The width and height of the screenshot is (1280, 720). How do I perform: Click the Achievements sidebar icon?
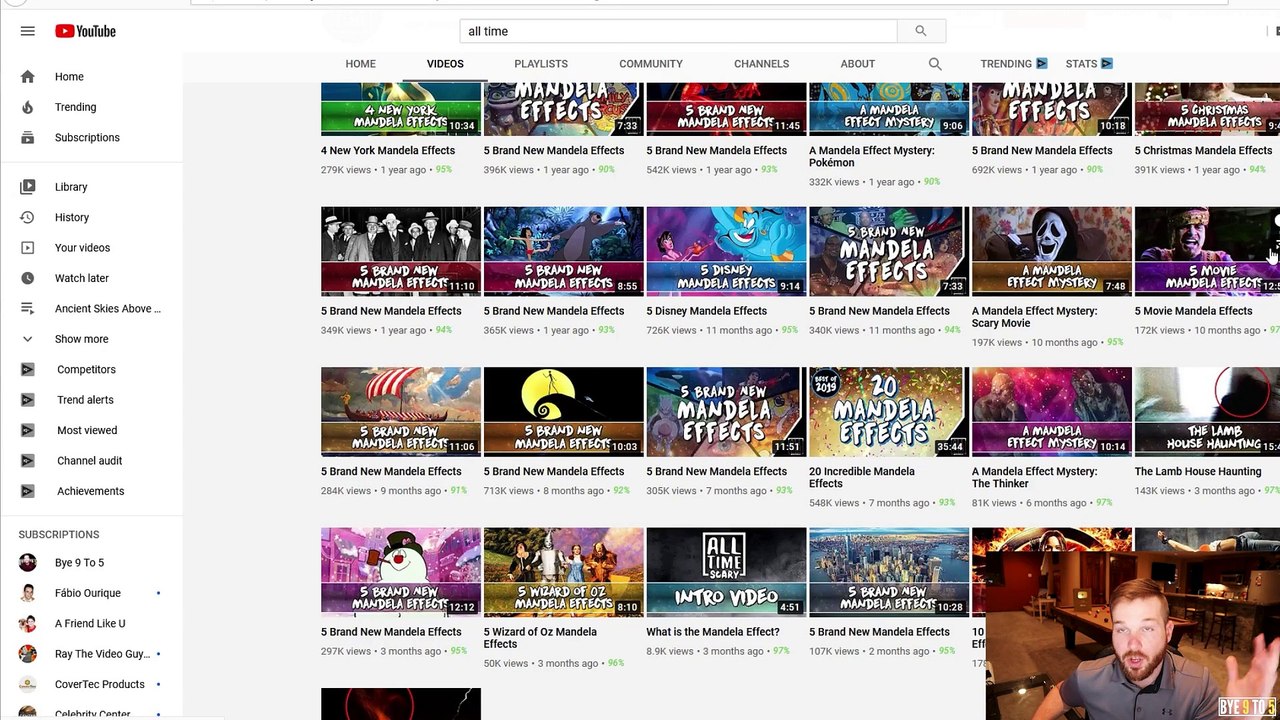27,491
